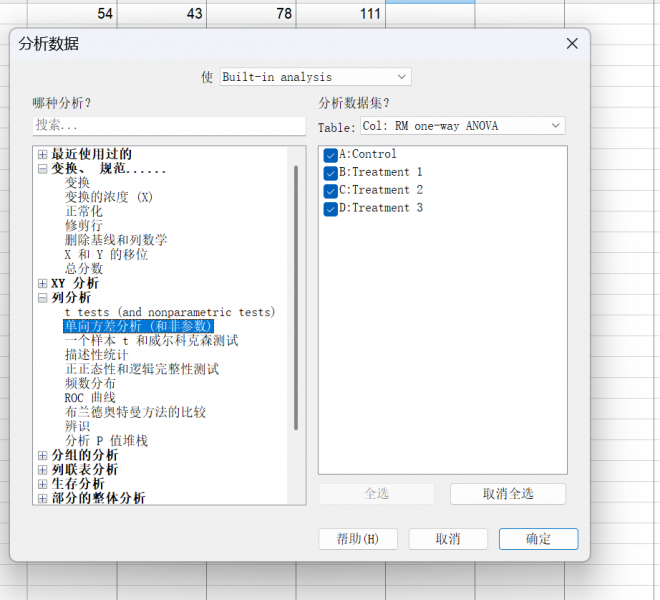Click the 取消 button
Viewport: 660px width, 600px height.
click(x=448, y=539)
